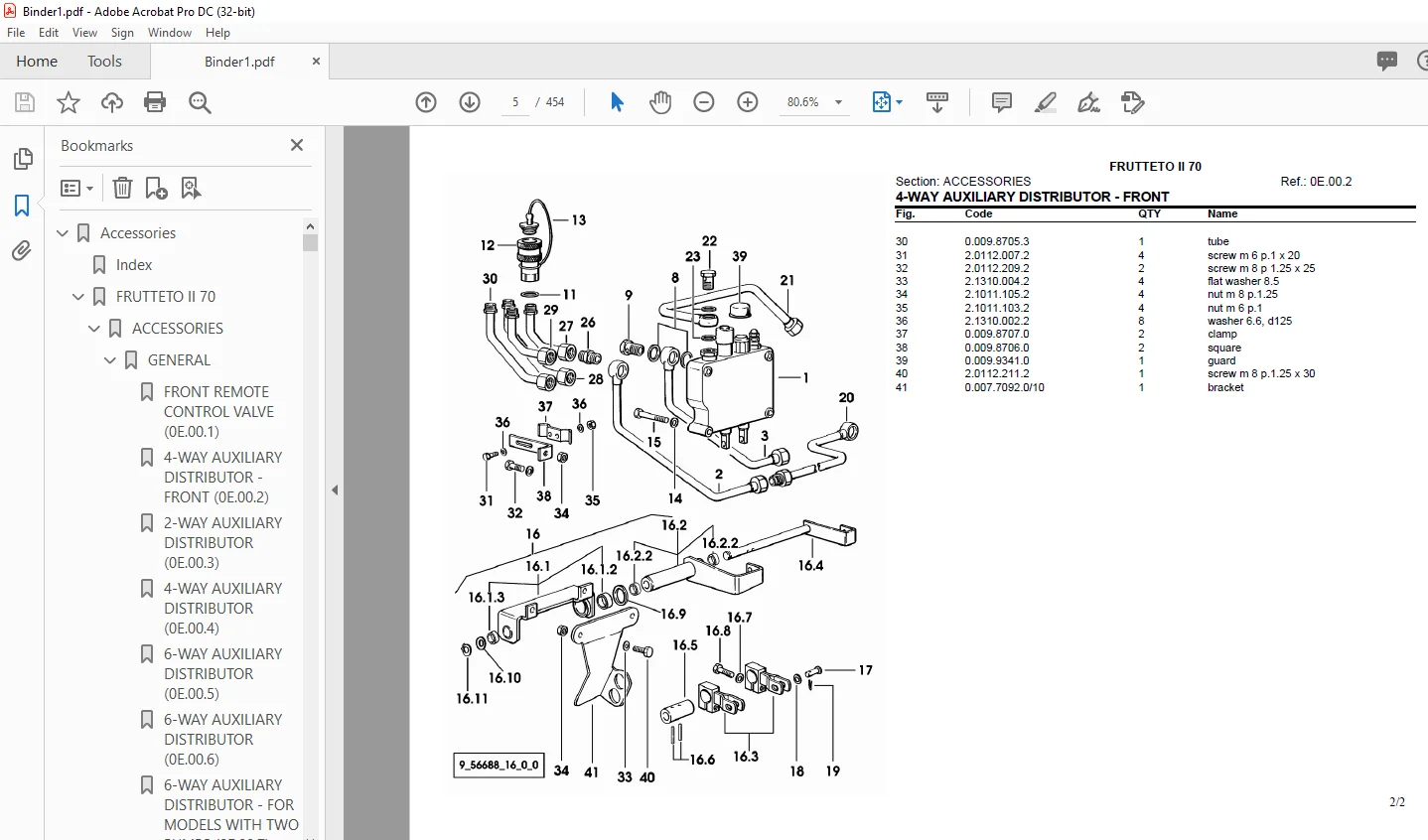Image resolution: width=1428 pixels, height=840 pixels.
Task: Close the Binder1.pdf tab
Action: click(316, 62)
